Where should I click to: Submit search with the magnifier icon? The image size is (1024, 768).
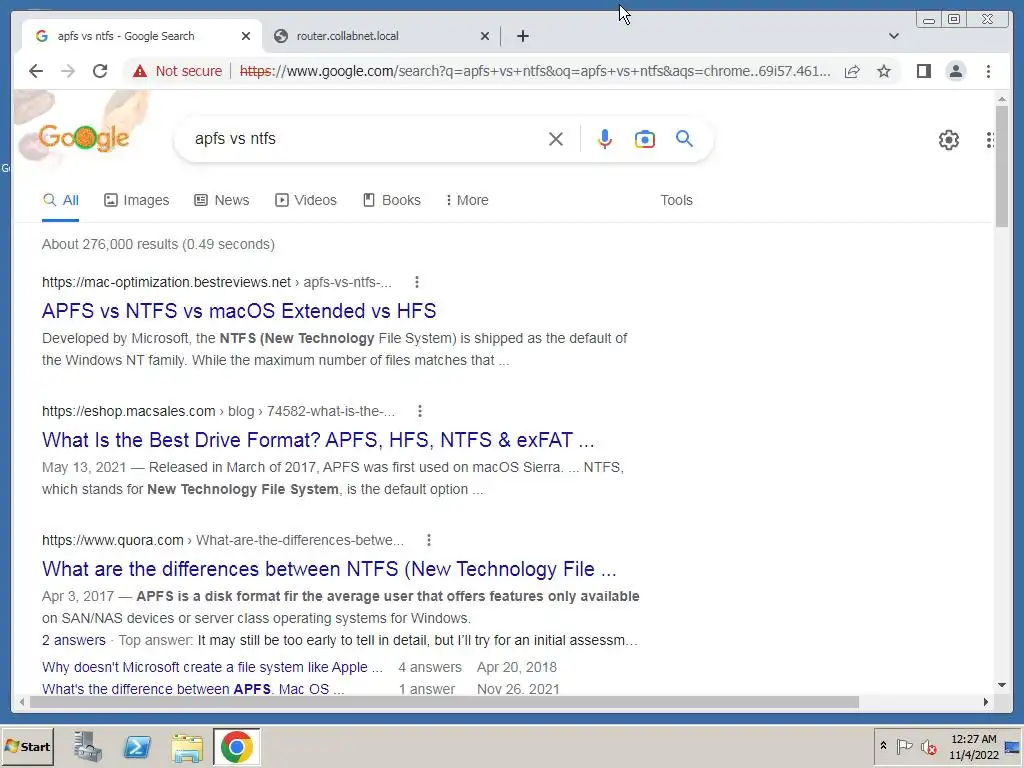tap(684, 138)
